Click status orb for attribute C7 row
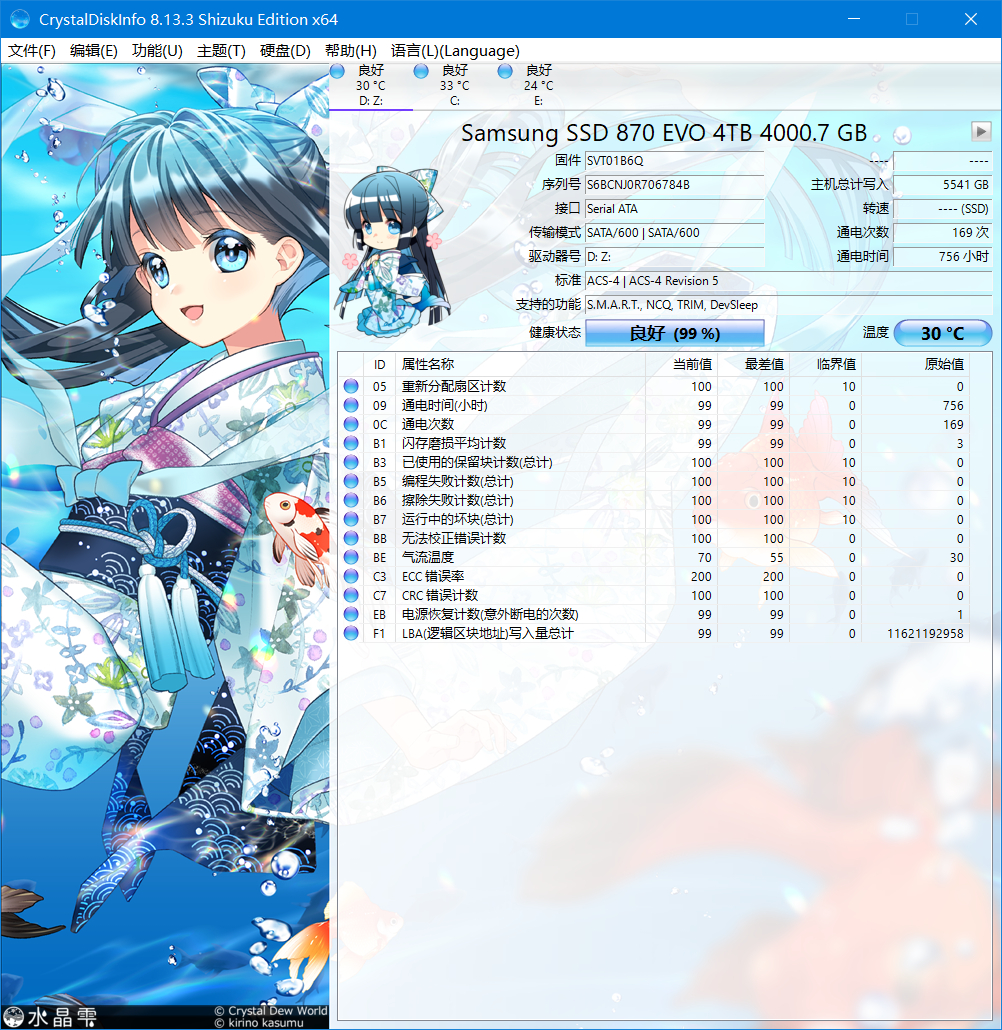Screen dimensions: 1002x1030 (x=352, y=596)
